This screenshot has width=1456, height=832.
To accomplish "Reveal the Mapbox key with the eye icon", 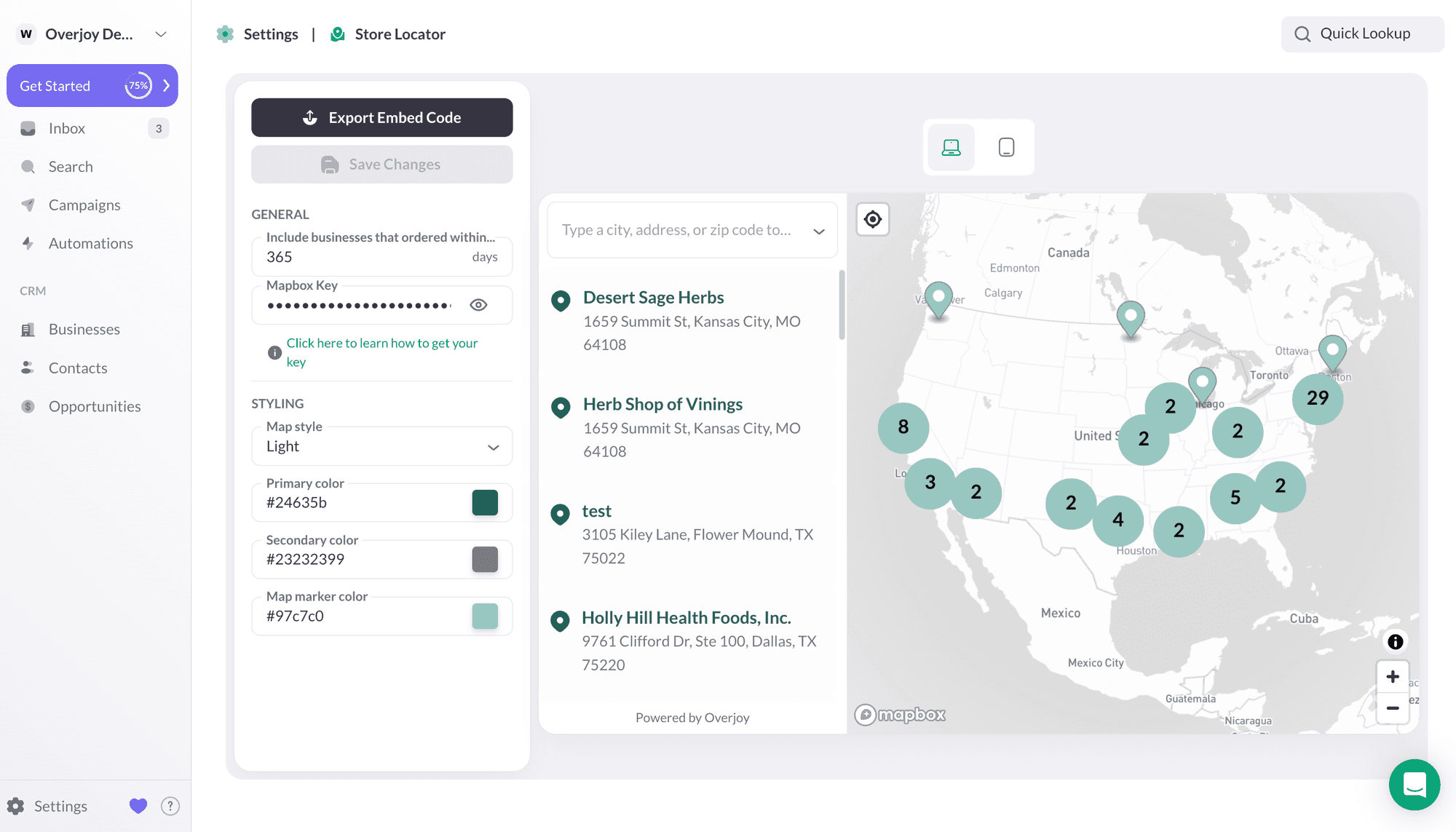I will click(478, 305).
